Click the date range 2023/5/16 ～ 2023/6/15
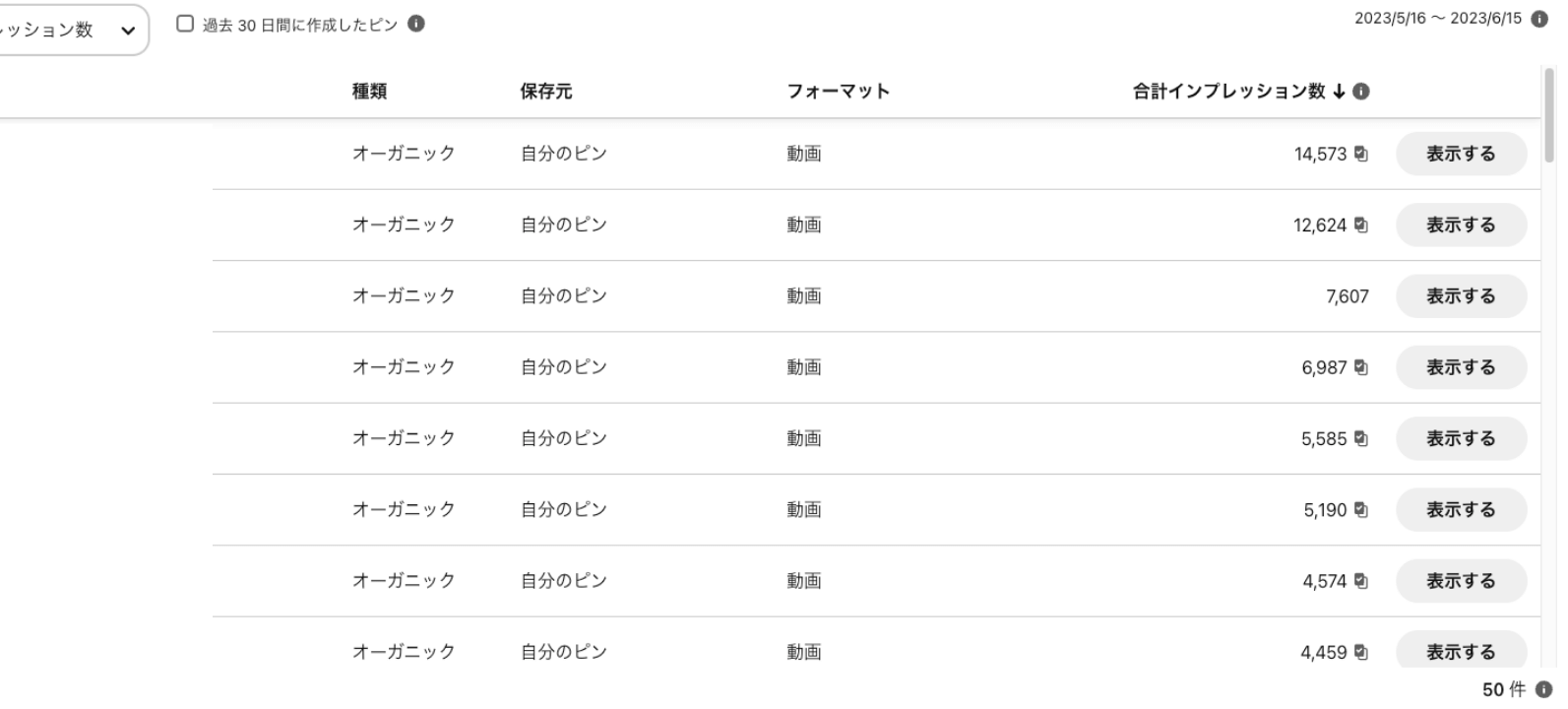Screen dimensions: 1568x709 (x=1437, y=20)
